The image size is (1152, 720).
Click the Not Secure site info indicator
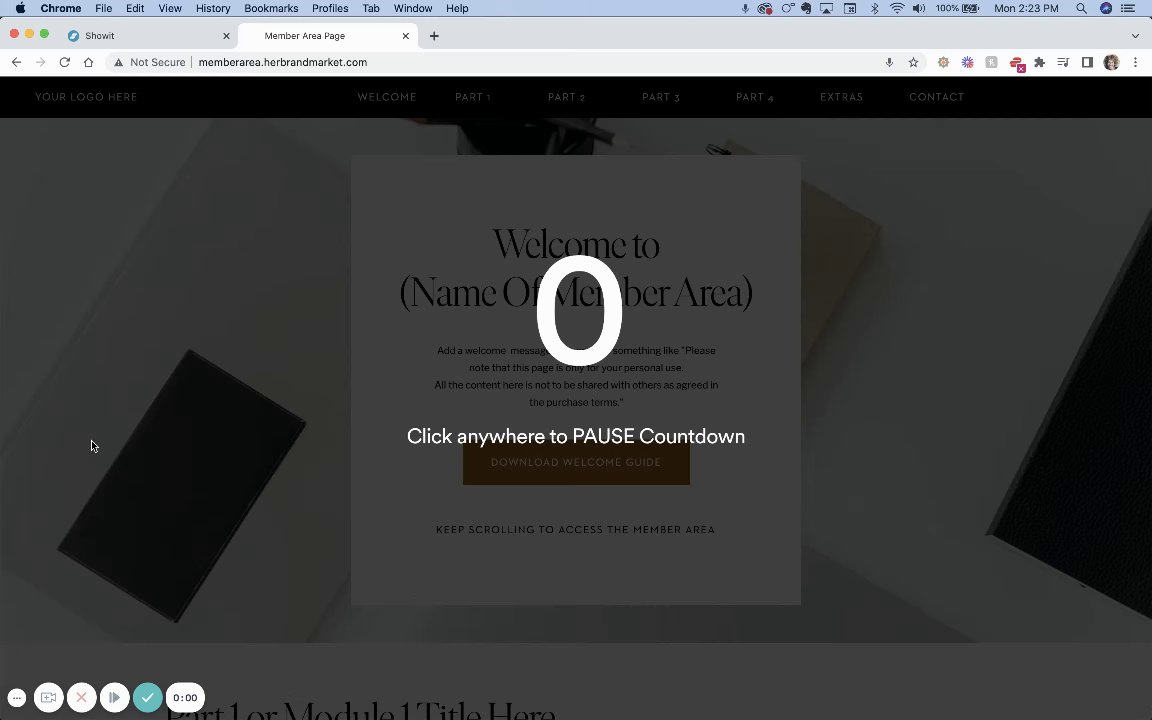[149, 62]
